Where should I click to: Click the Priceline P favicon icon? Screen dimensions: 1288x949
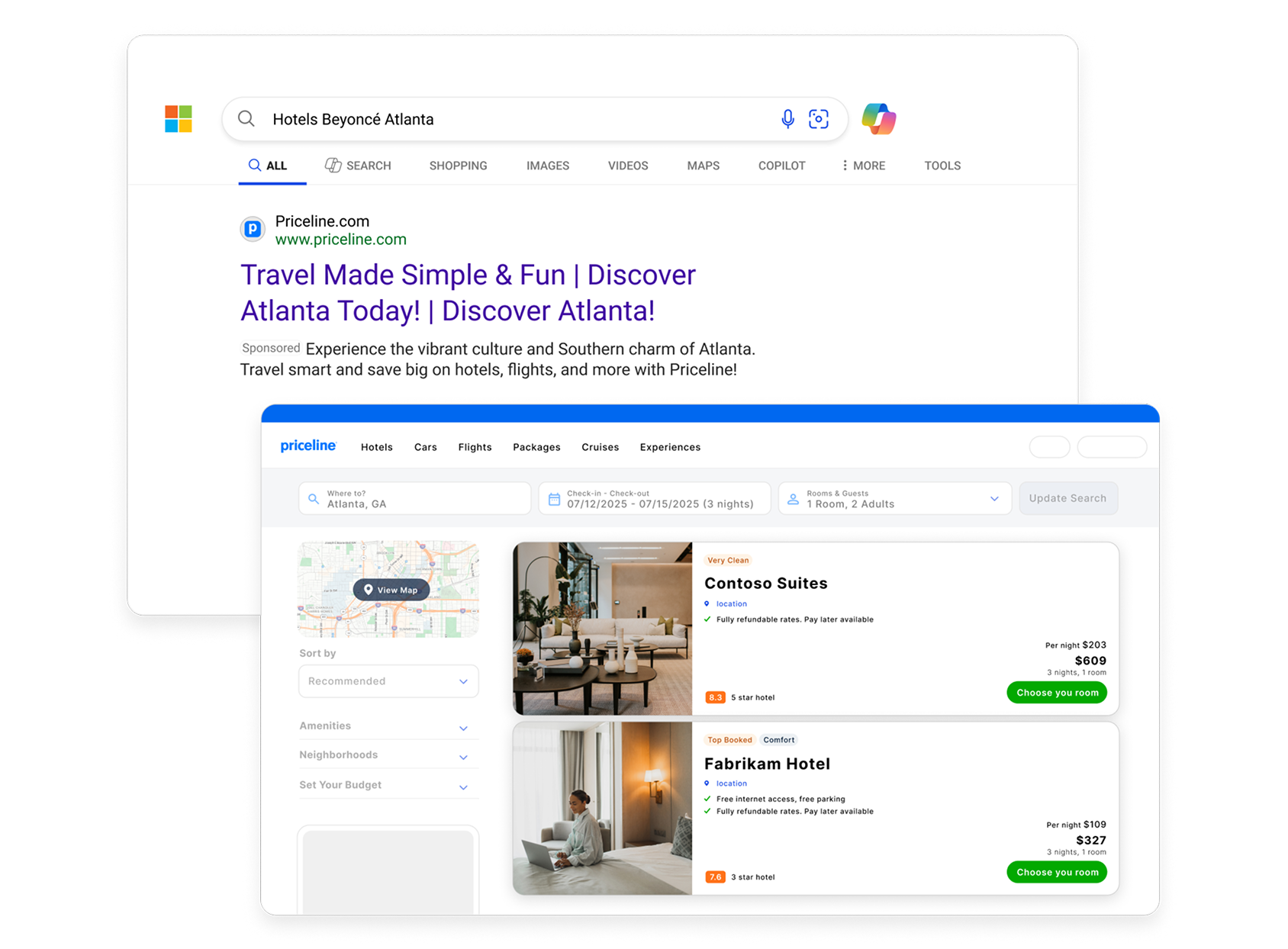253,229
